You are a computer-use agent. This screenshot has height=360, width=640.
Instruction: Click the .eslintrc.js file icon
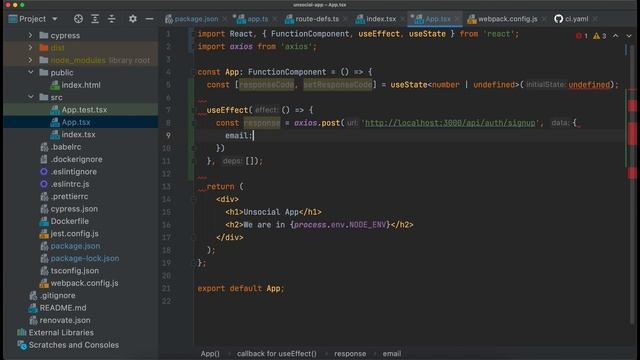click(44, 184)
